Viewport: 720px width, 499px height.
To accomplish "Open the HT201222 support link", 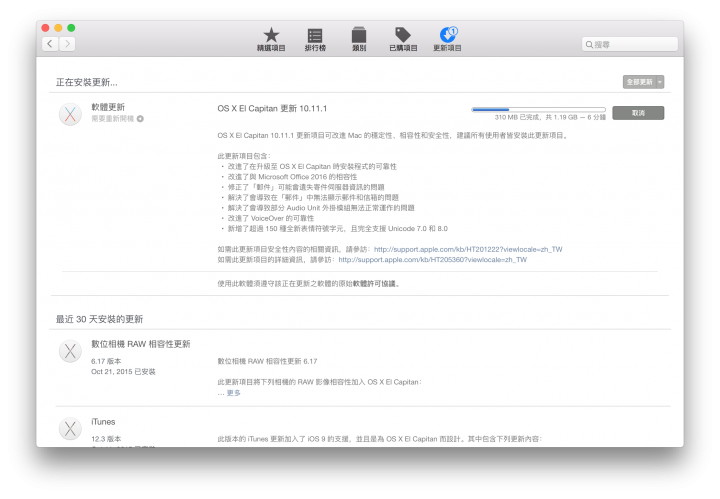I will 468,249.
